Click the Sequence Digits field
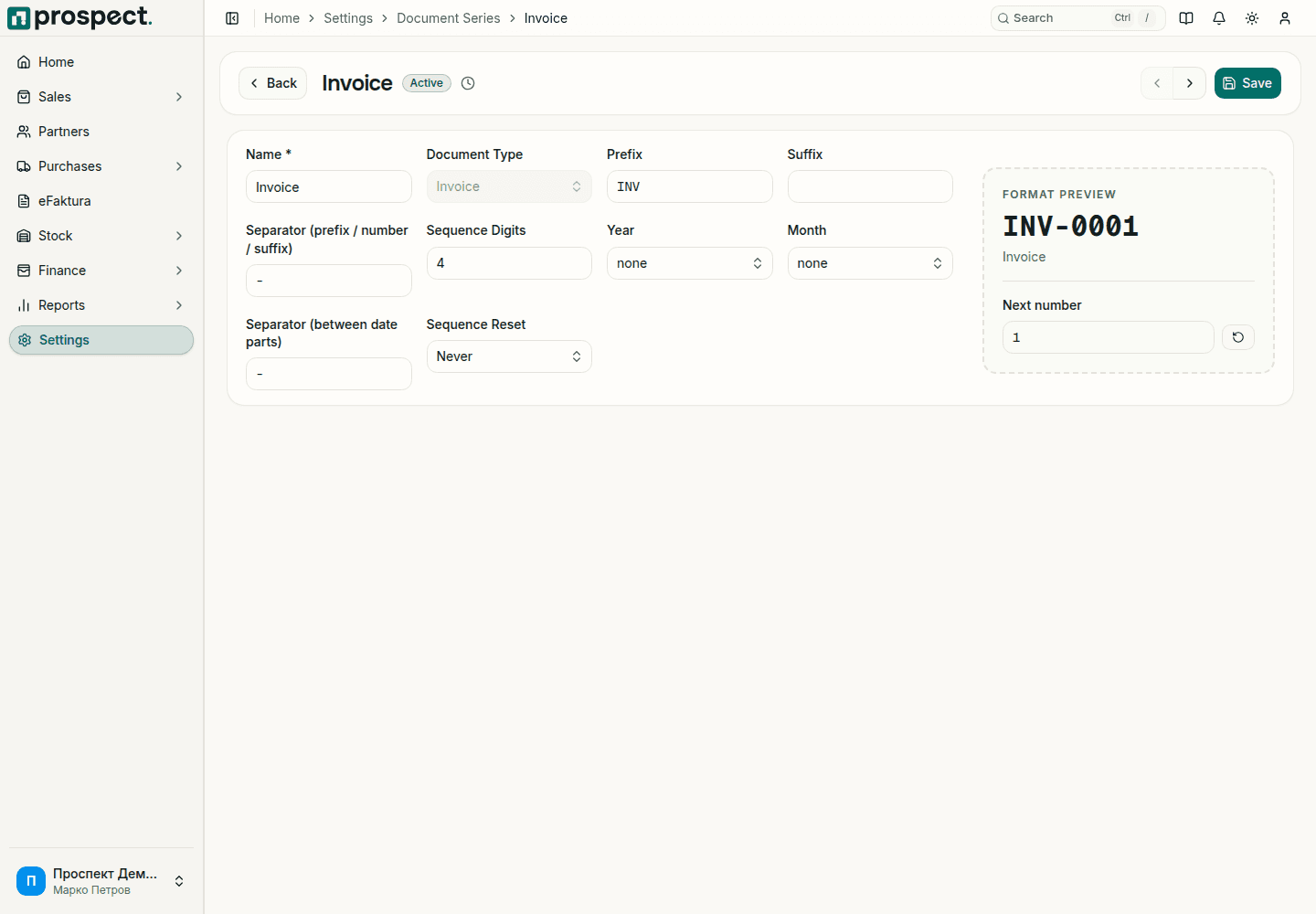The image size is (1316, 914). click(x=509, y=263)
